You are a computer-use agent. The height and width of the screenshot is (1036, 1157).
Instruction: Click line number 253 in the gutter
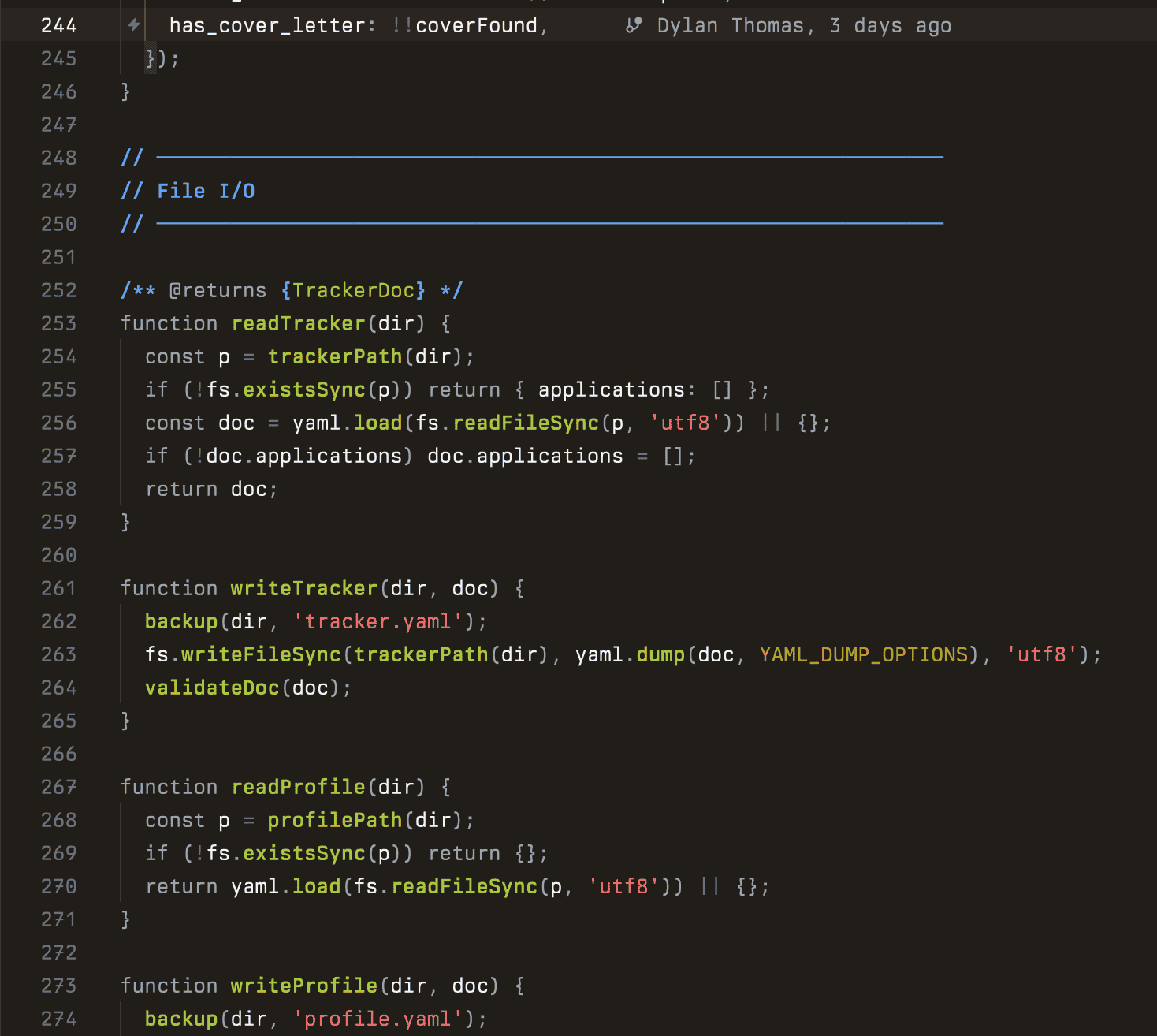[x=58, y=323]
